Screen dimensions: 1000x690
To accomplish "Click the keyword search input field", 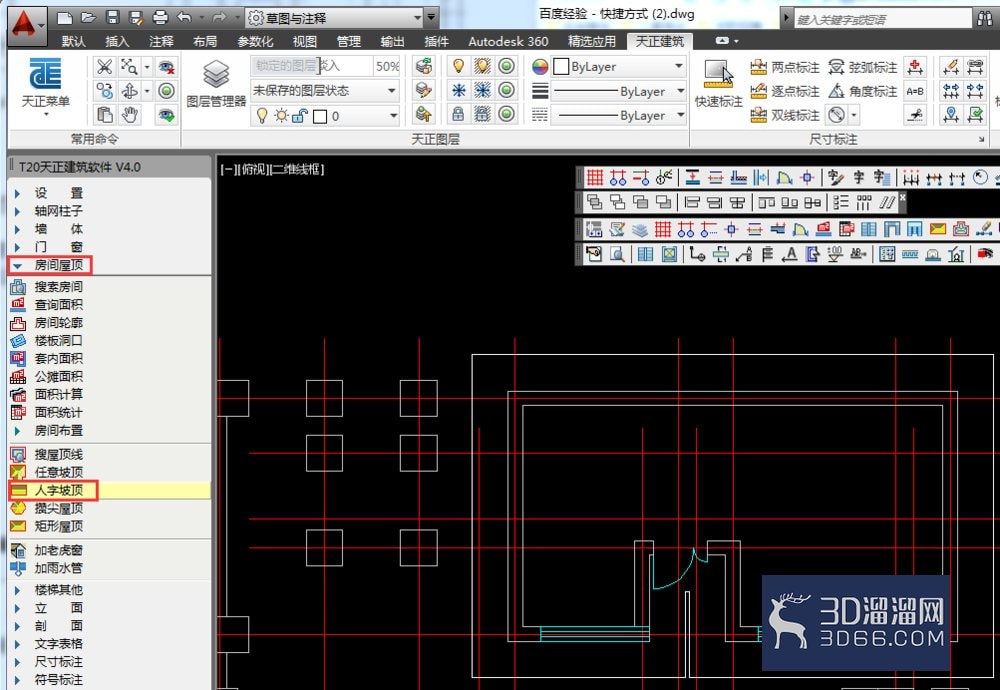I will click(882, 19).
